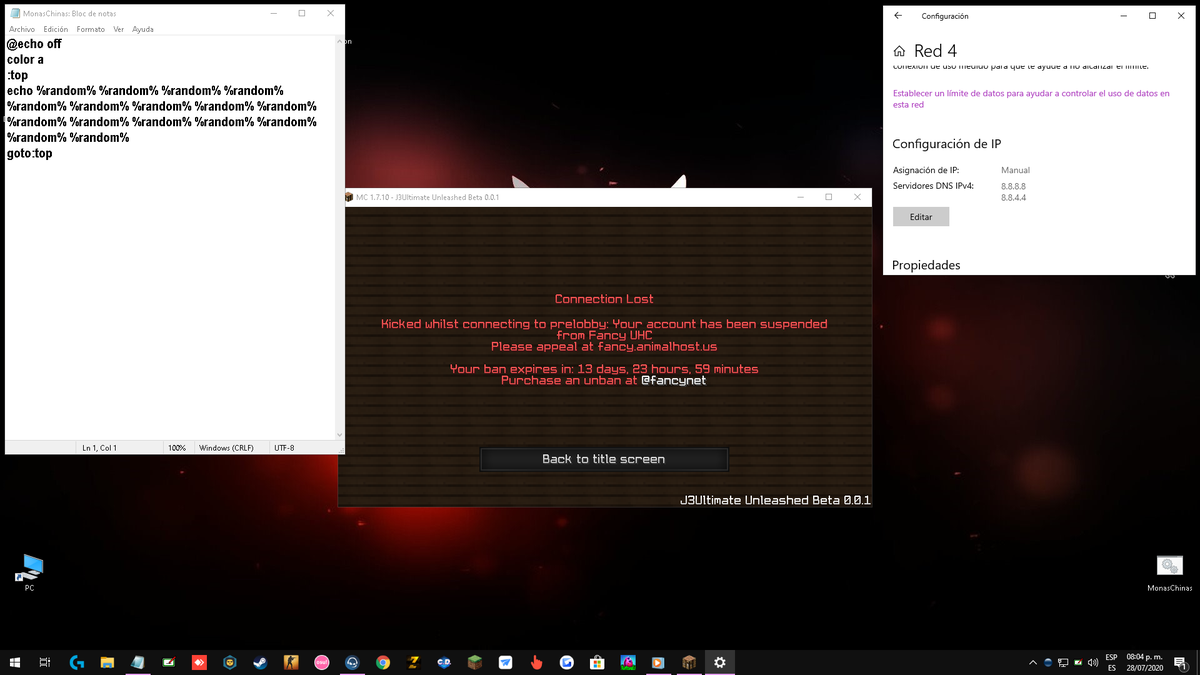
Task: Close the Configuración window
Action: tap(1181, 16)
